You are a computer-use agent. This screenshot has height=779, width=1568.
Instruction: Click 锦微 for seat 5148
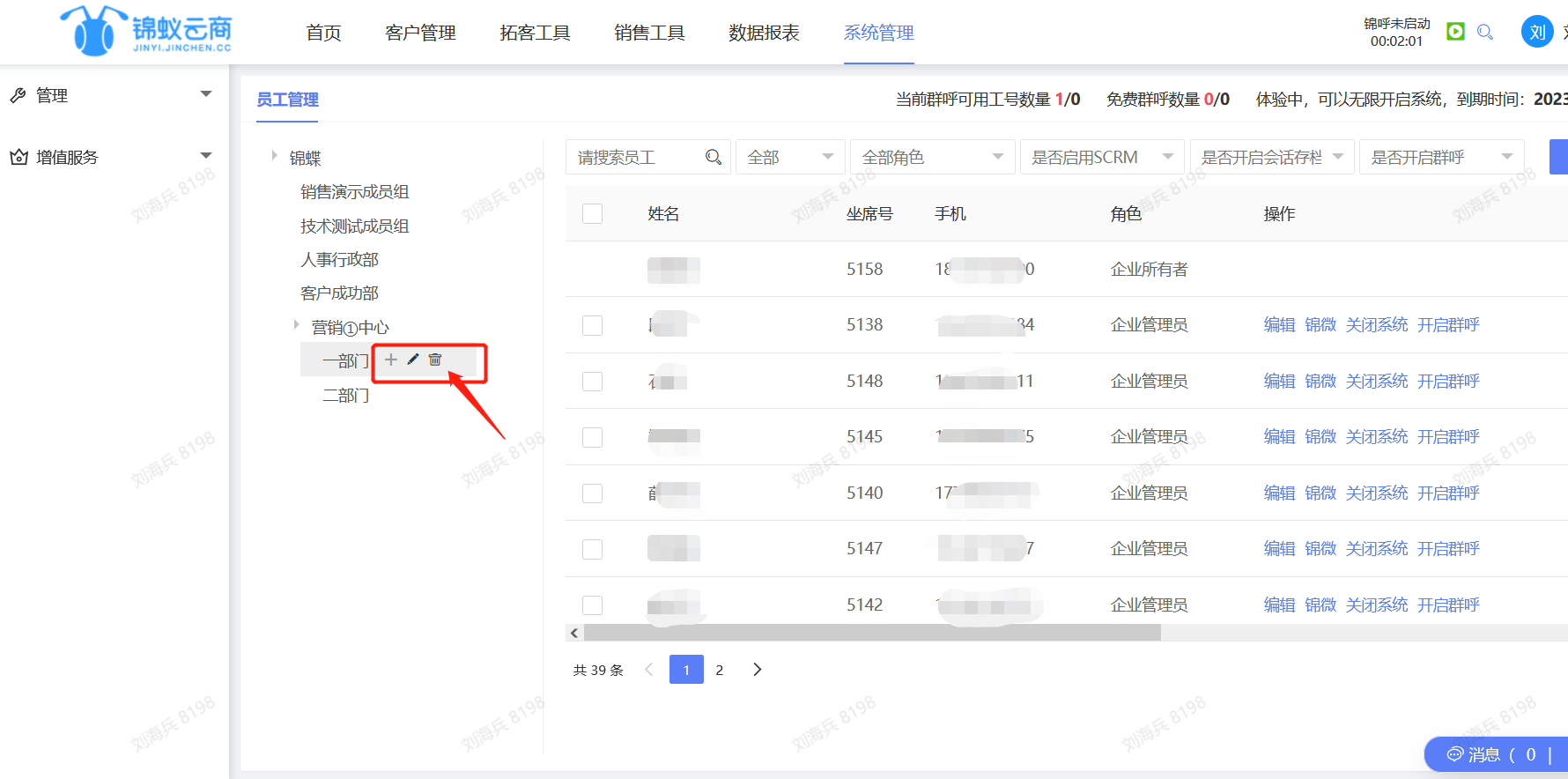[x=1320, y=382]
